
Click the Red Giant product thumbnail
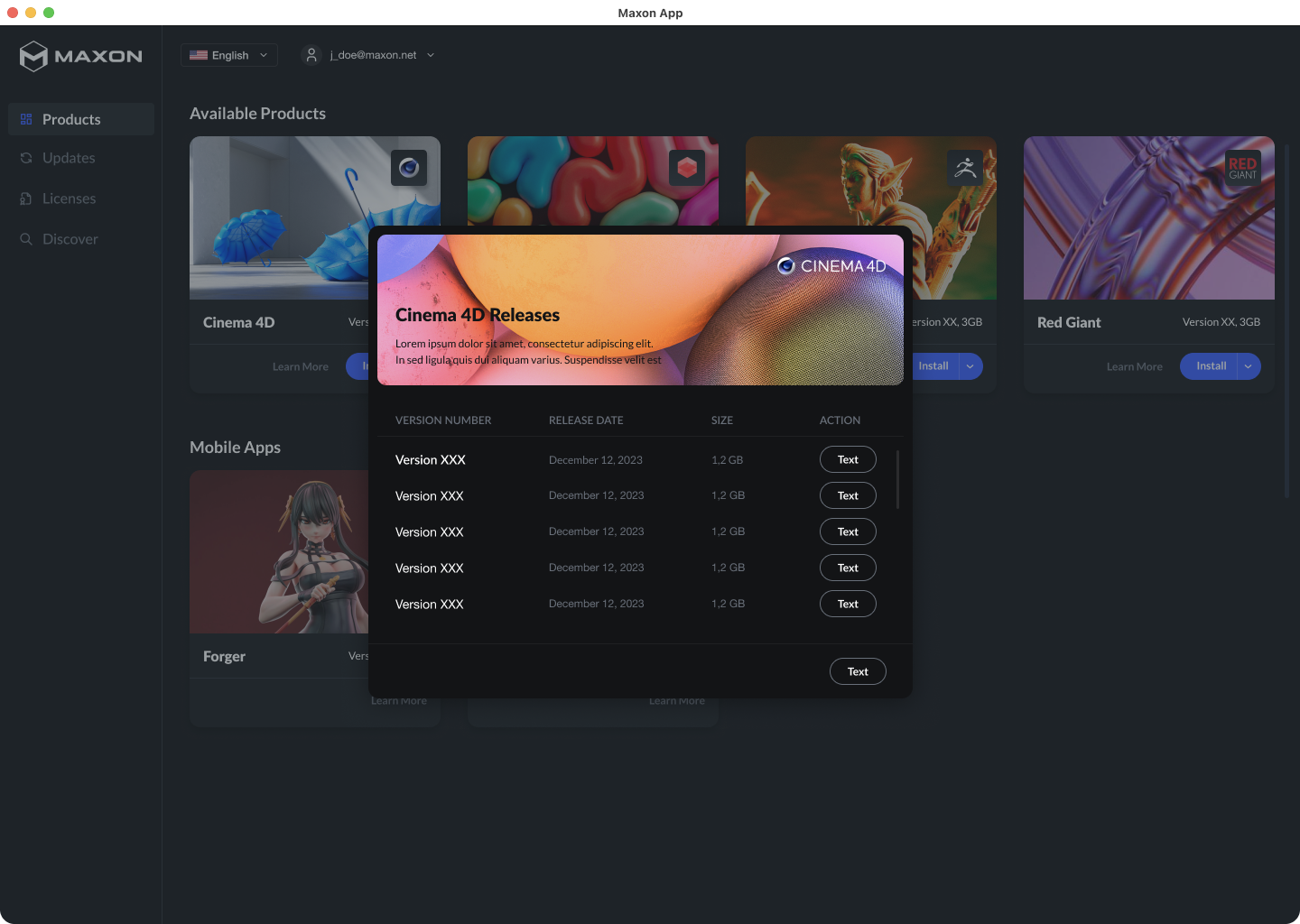[1149, 217]
